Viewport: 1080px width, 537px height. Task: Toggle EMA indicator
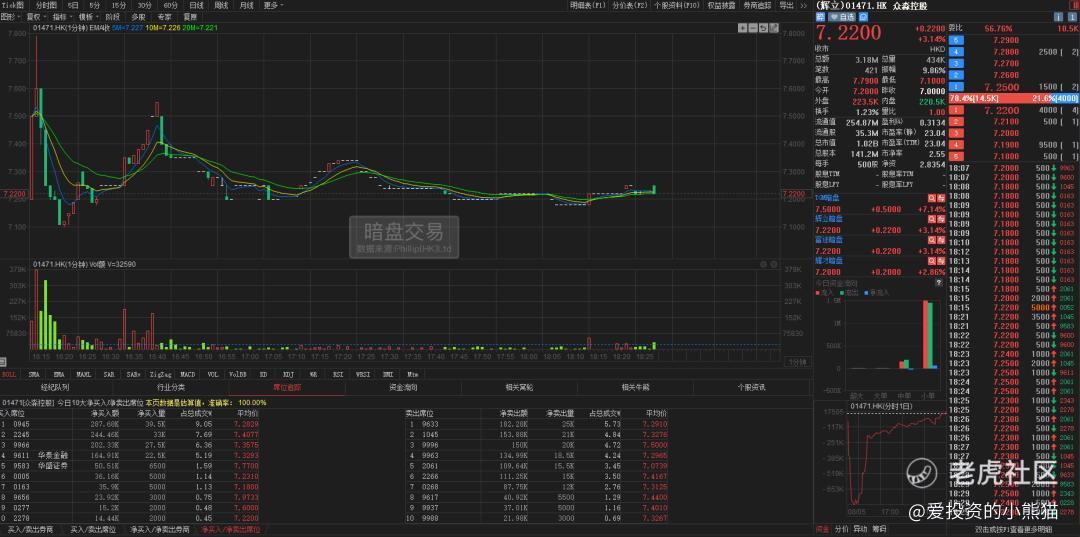tap(59, 375)
